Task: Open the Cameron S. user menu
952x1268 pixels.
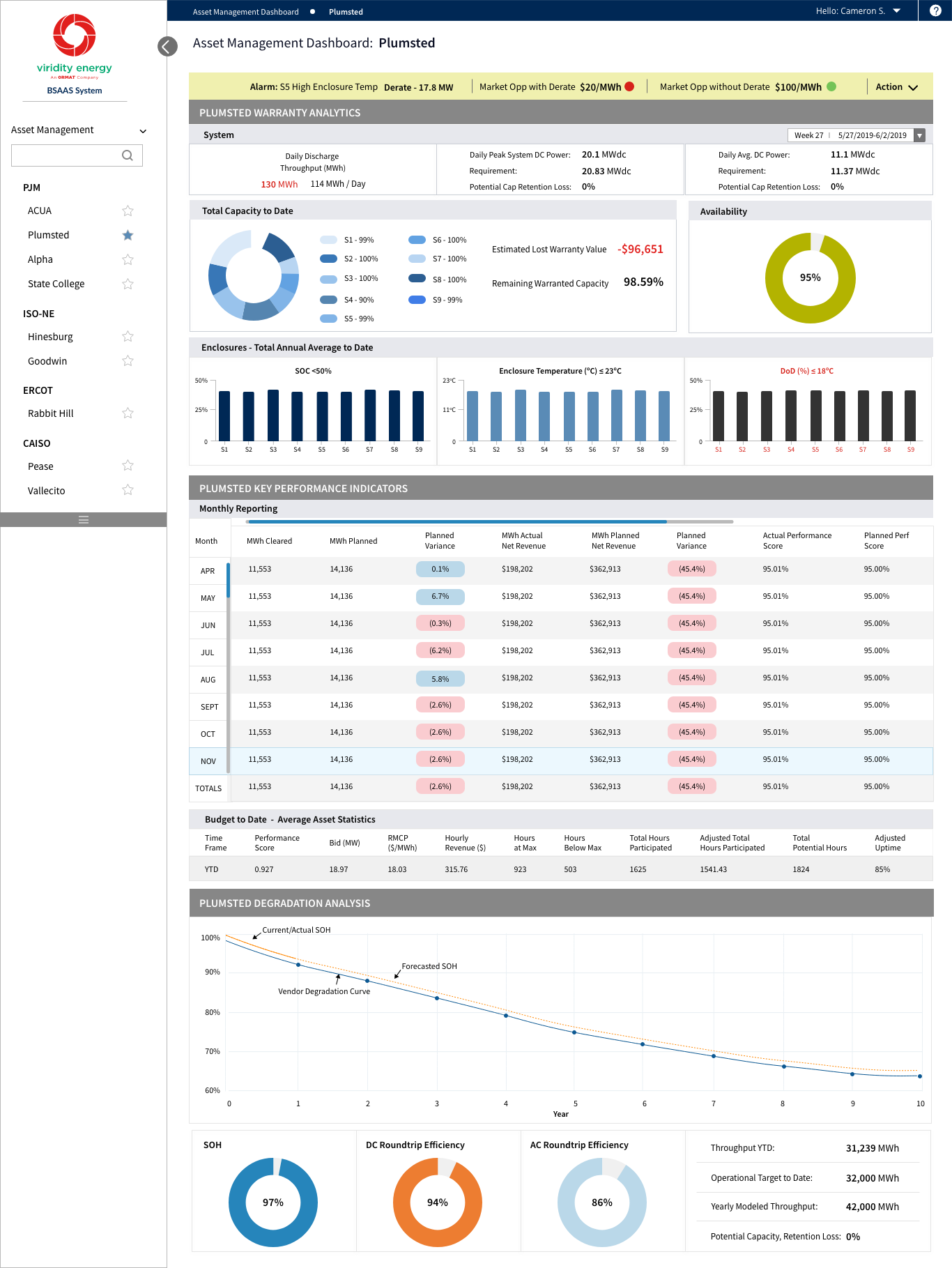Action: tap(858, 10)
